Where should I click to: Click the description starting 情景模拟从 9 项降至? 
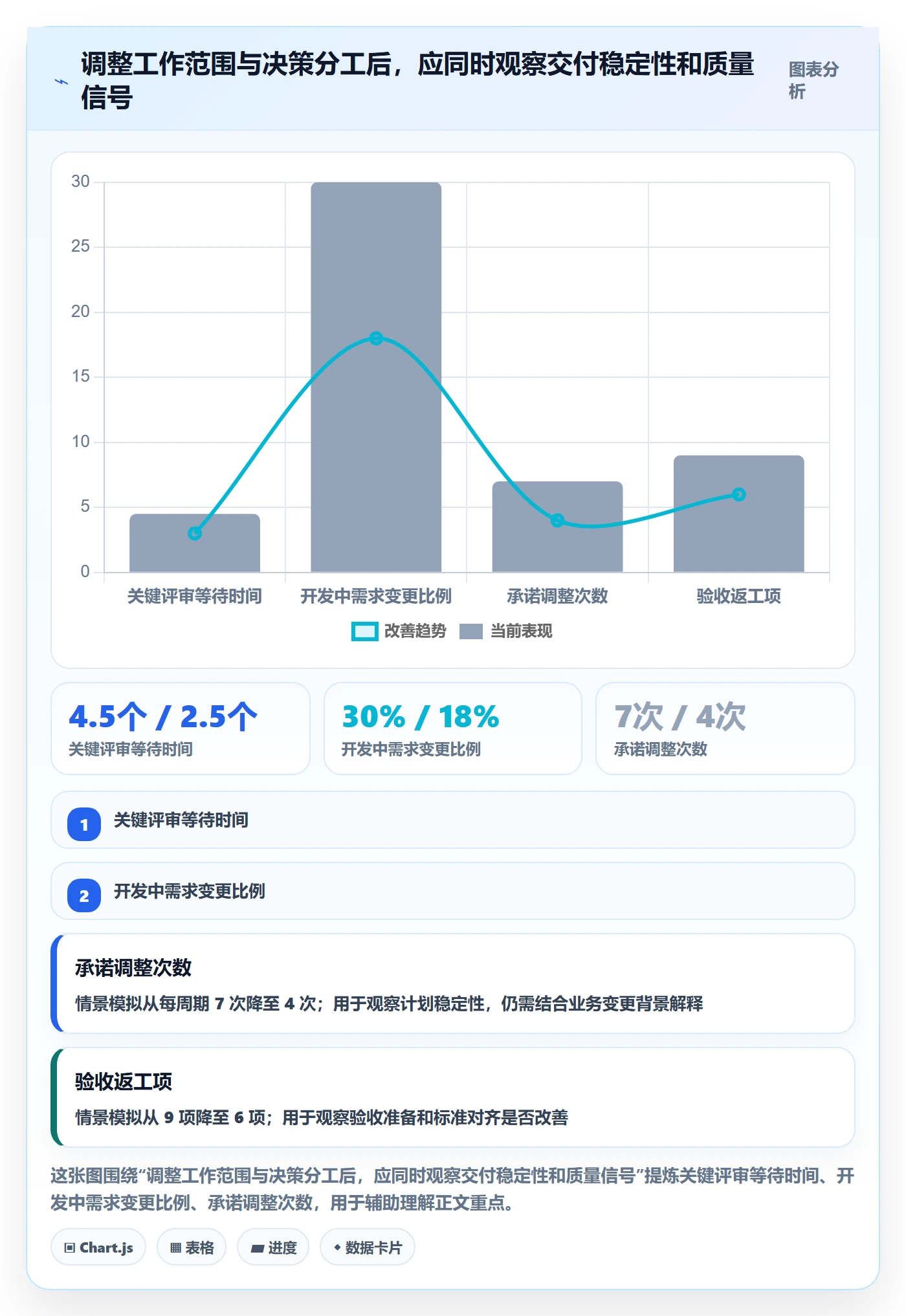click(x=322, y=1117)
